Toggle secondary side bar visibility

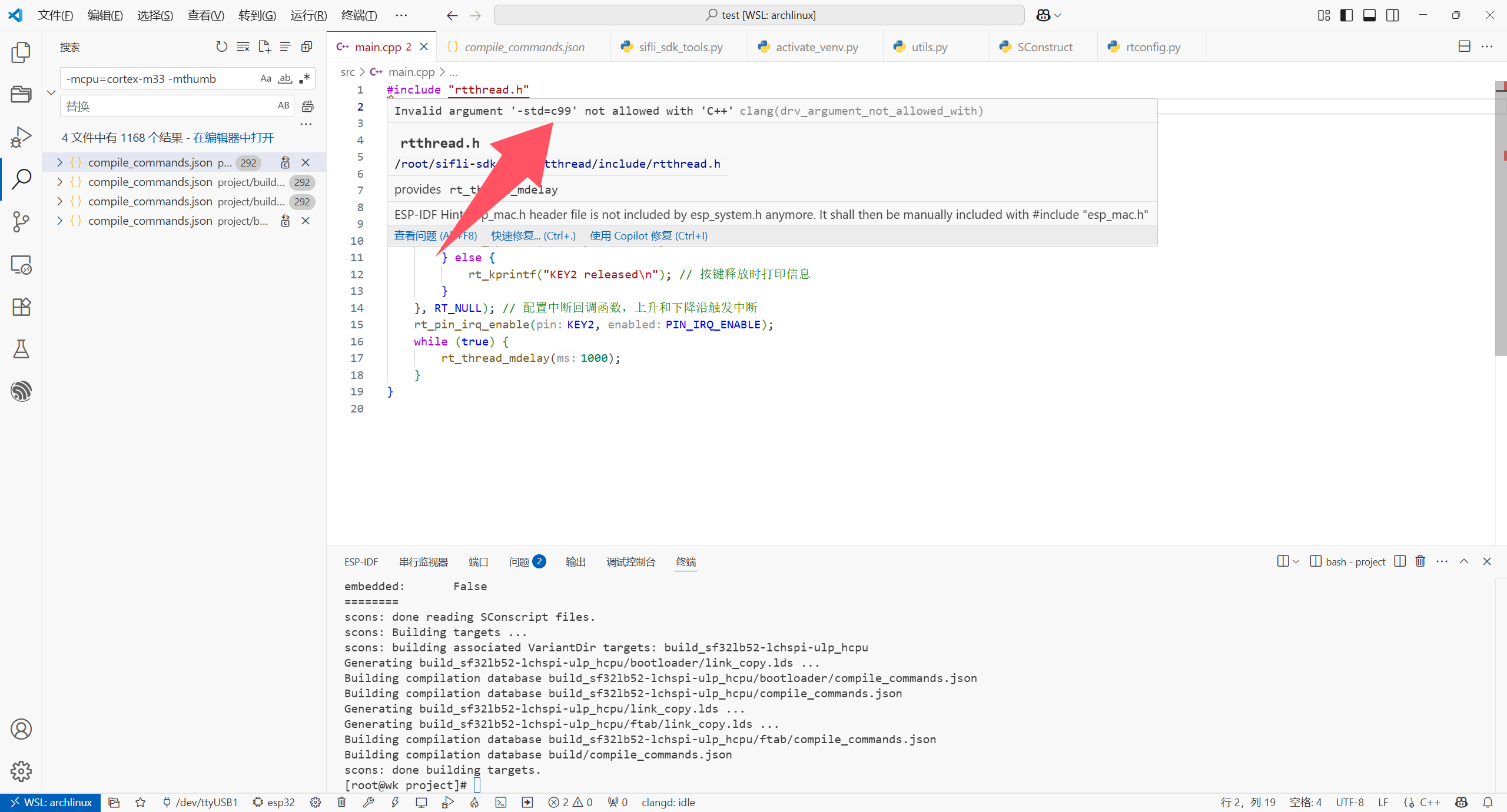coord(1392,15)
